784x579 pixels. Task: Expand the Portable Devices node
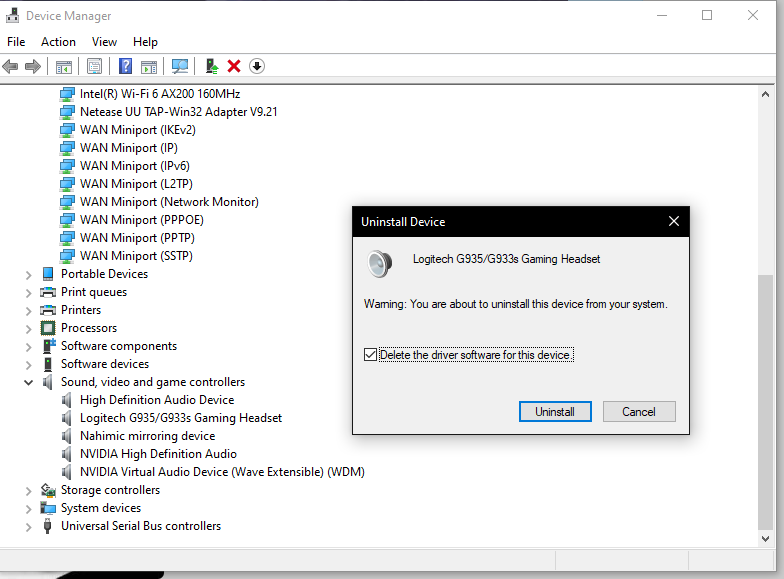28,274
